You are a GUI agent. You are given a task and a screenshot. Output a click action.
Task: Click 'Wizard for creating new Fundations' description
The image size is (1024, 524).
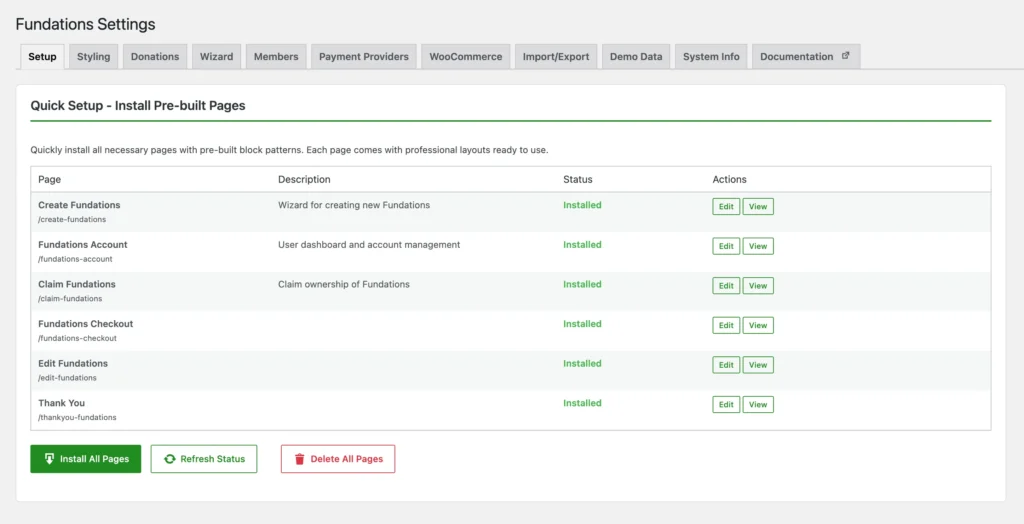354,205
